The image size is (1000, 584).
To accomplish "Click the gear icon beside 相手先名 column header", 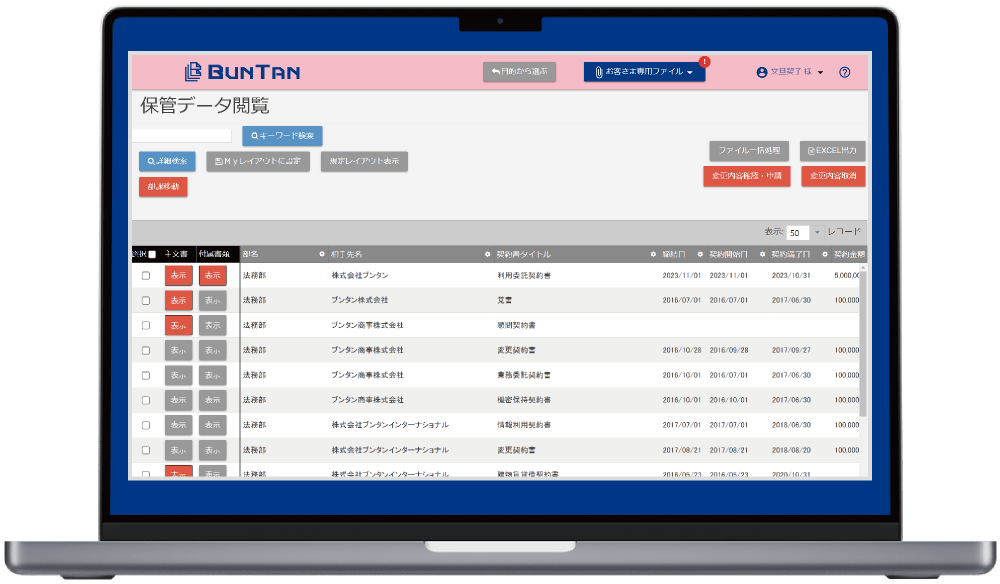I will click(488, 254).
